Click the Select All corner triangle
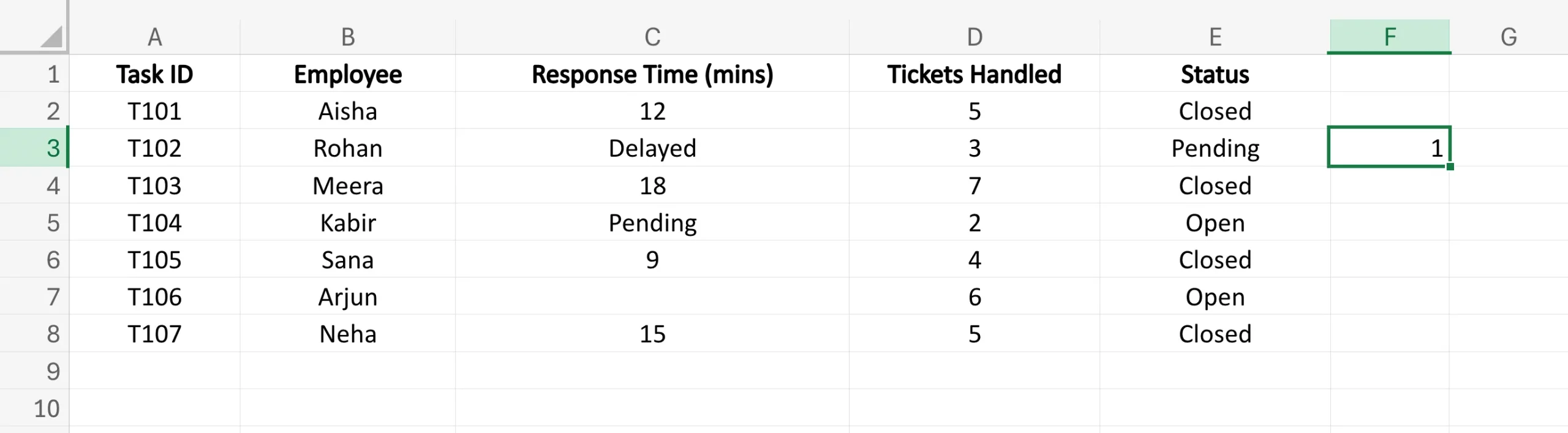Viewport: 1568px width, 433px height. click(51, 37)
